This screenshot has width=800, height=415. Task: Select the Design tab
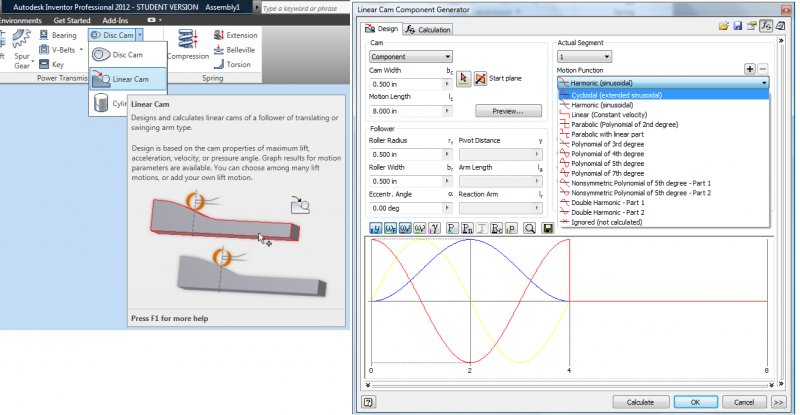click(x=382, y=29)
